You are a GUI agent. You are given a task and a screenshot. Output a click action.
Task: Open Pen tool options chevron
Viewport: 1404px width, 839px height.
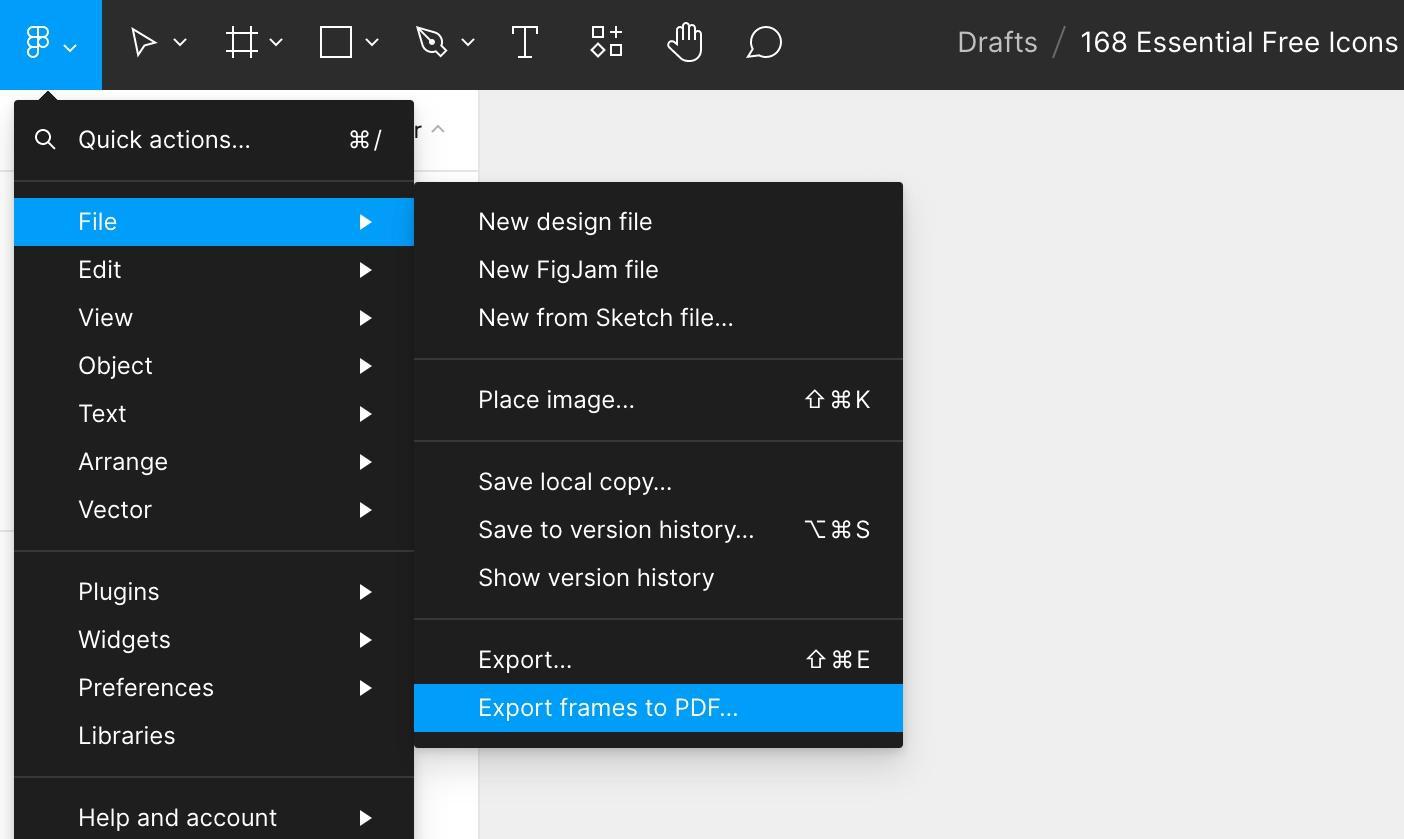click(468, 43)
